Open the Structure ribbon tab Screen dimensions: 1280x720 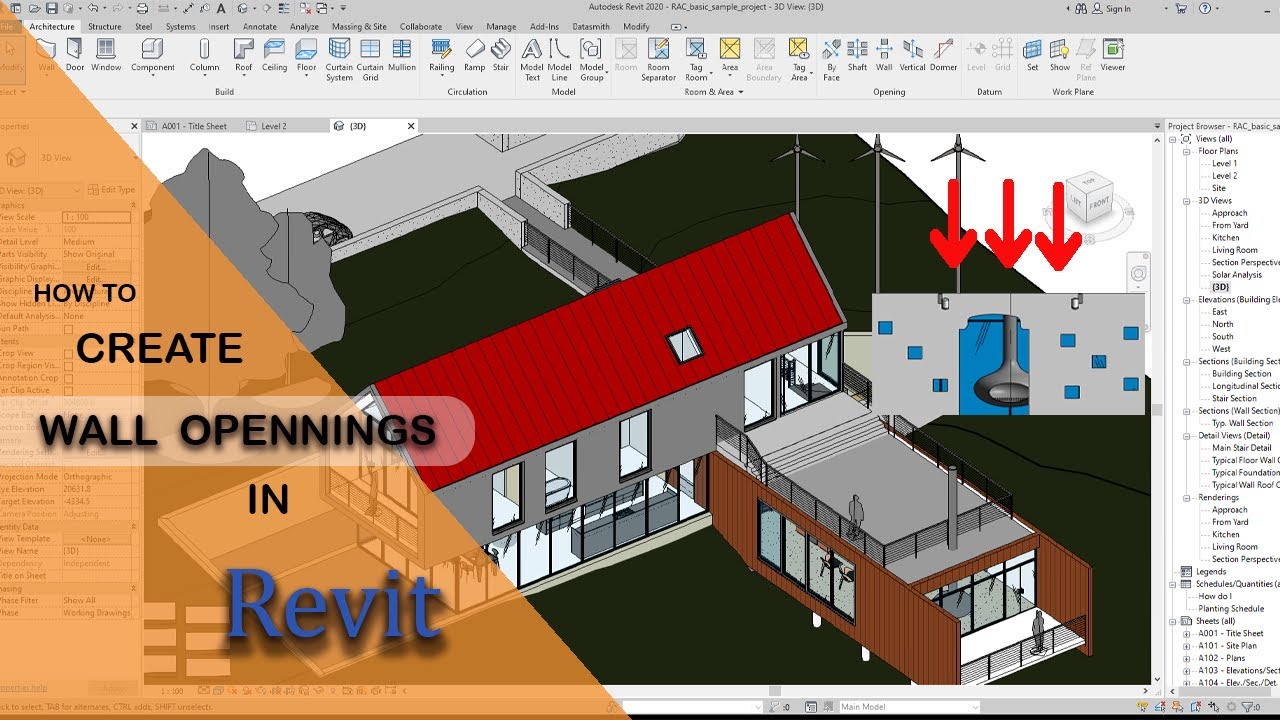point(104,27)
